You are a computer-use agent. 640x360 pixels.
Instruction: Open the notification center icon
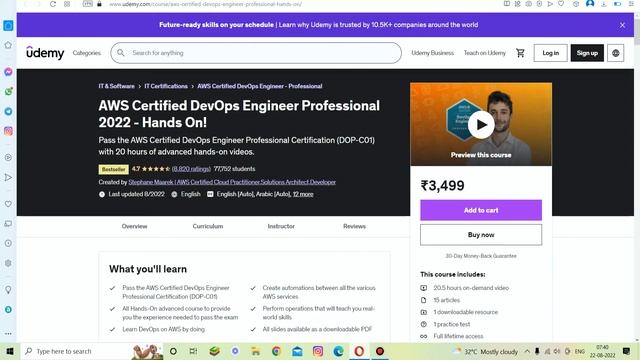pyautogui.click(x=627, y=351)
